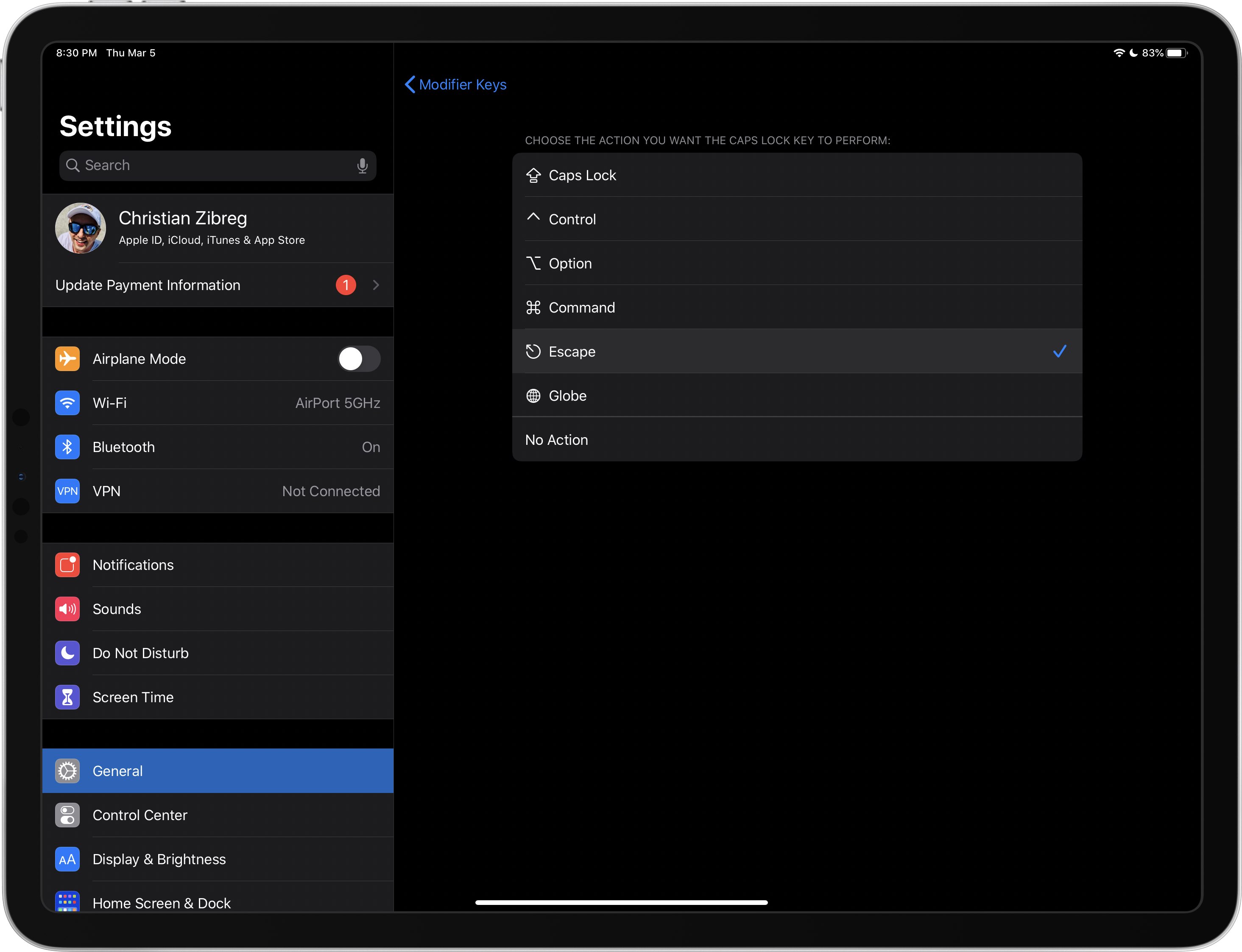
Task: Tap Search bar in Settings
Action: point(214,164)
